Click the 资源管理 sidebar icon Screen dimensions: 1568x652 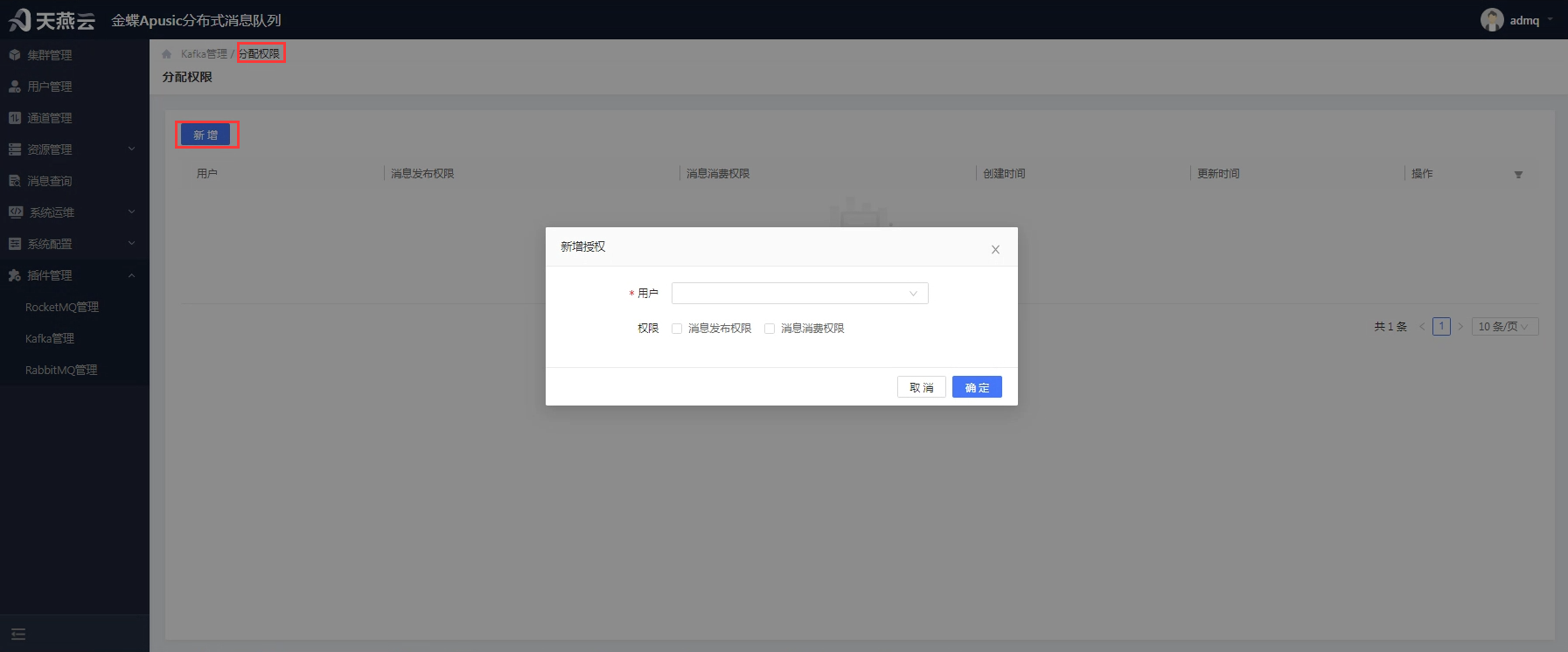coord(15,149)
